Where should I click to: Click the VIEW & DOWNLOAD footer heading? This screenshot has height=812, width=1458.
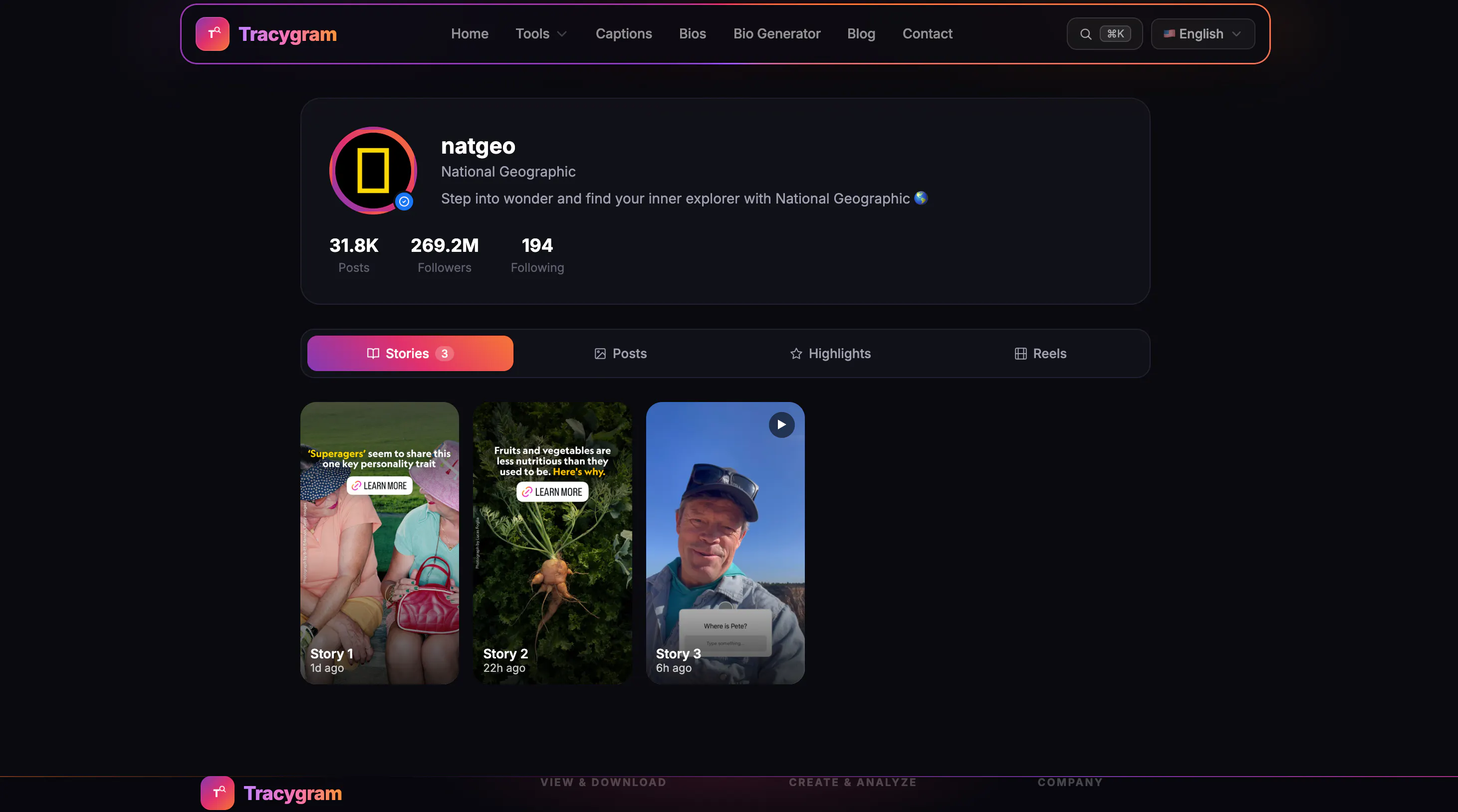point(603,782)
